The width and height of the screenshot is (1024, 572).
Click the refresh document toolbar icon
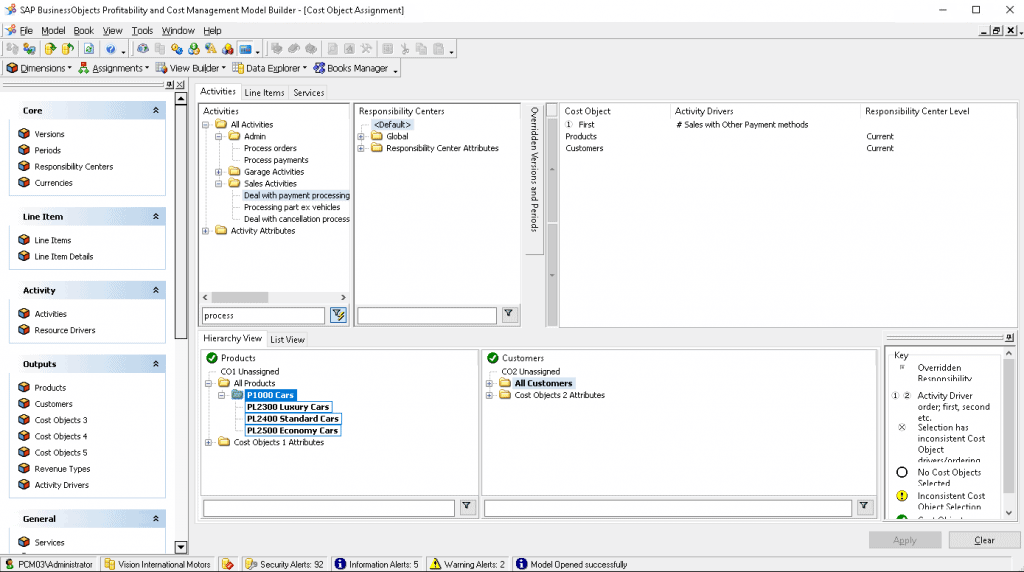89,49
